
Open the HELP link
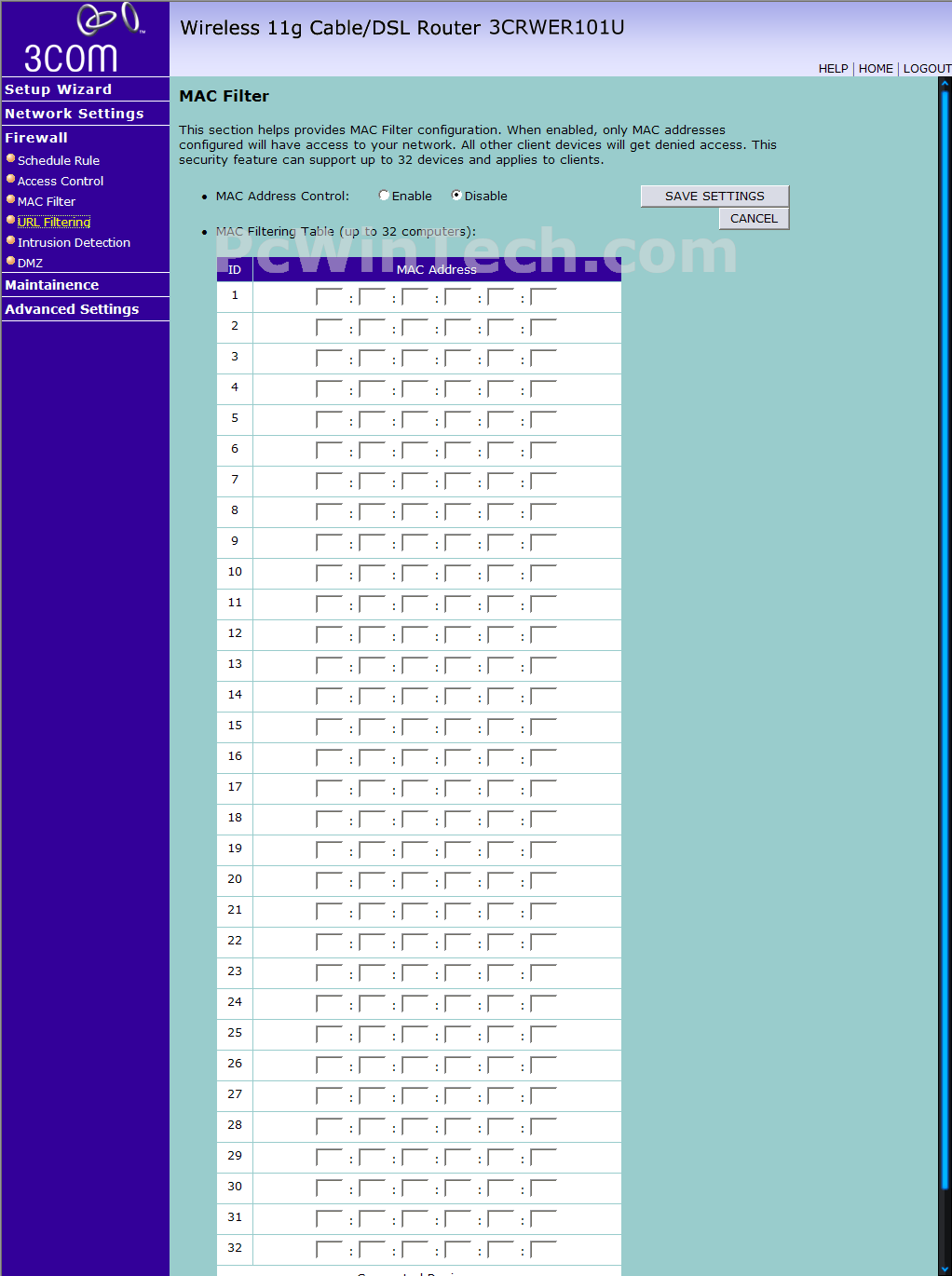(x=833, y=68)
